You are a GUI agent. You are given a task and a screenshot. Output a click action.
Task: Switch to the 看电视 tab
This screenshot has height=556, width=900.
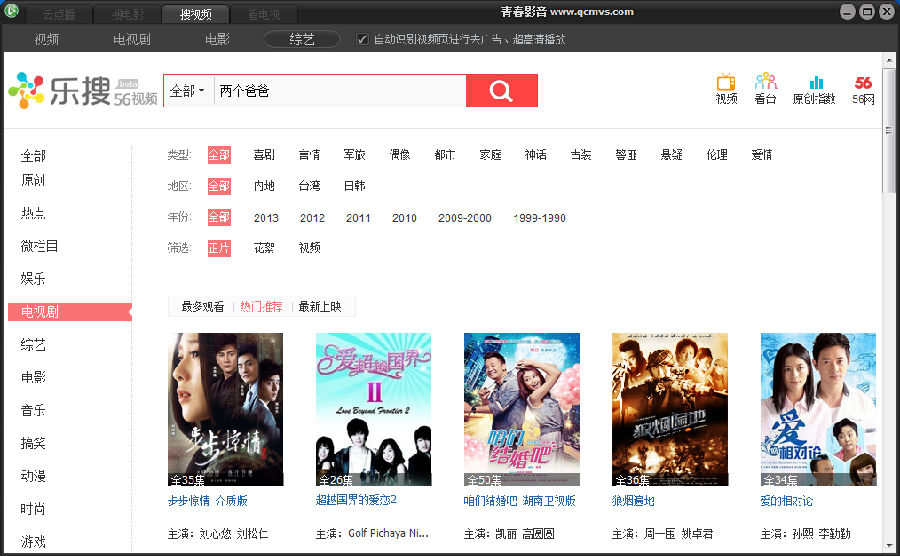point(263,14)
